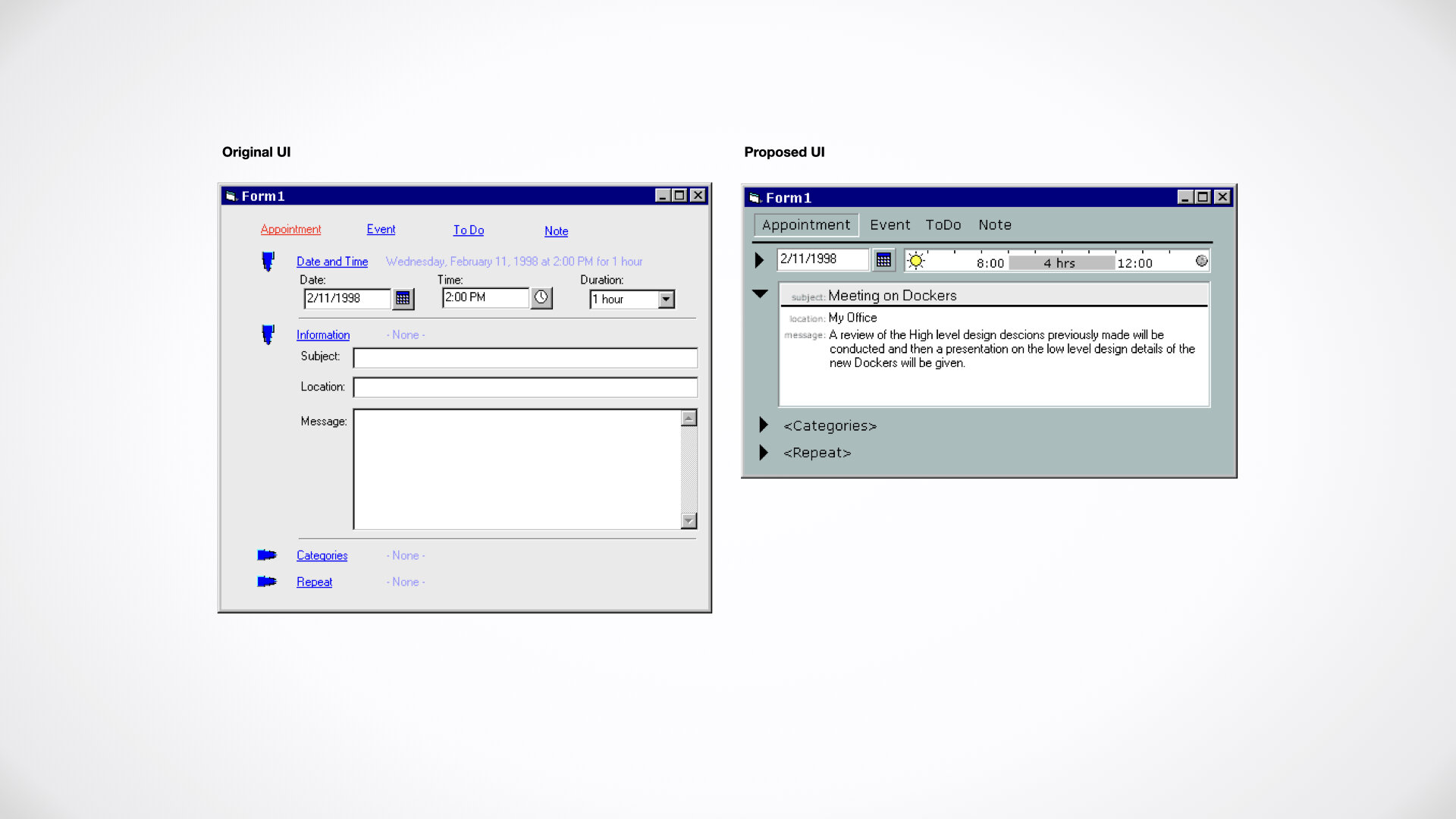Click moon icon at time bar end

coord(1201,261)
